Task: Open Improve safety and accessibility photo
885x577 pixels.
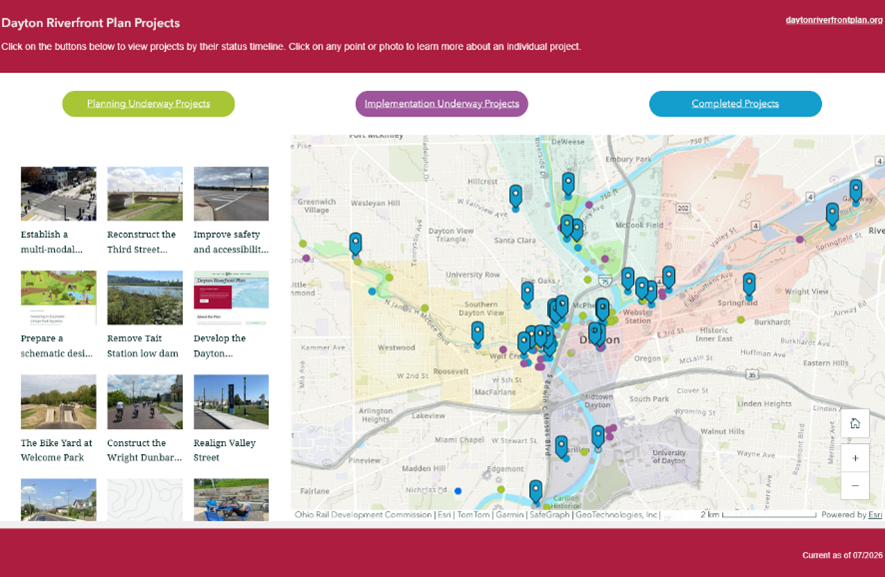Action: pos(231,194)
